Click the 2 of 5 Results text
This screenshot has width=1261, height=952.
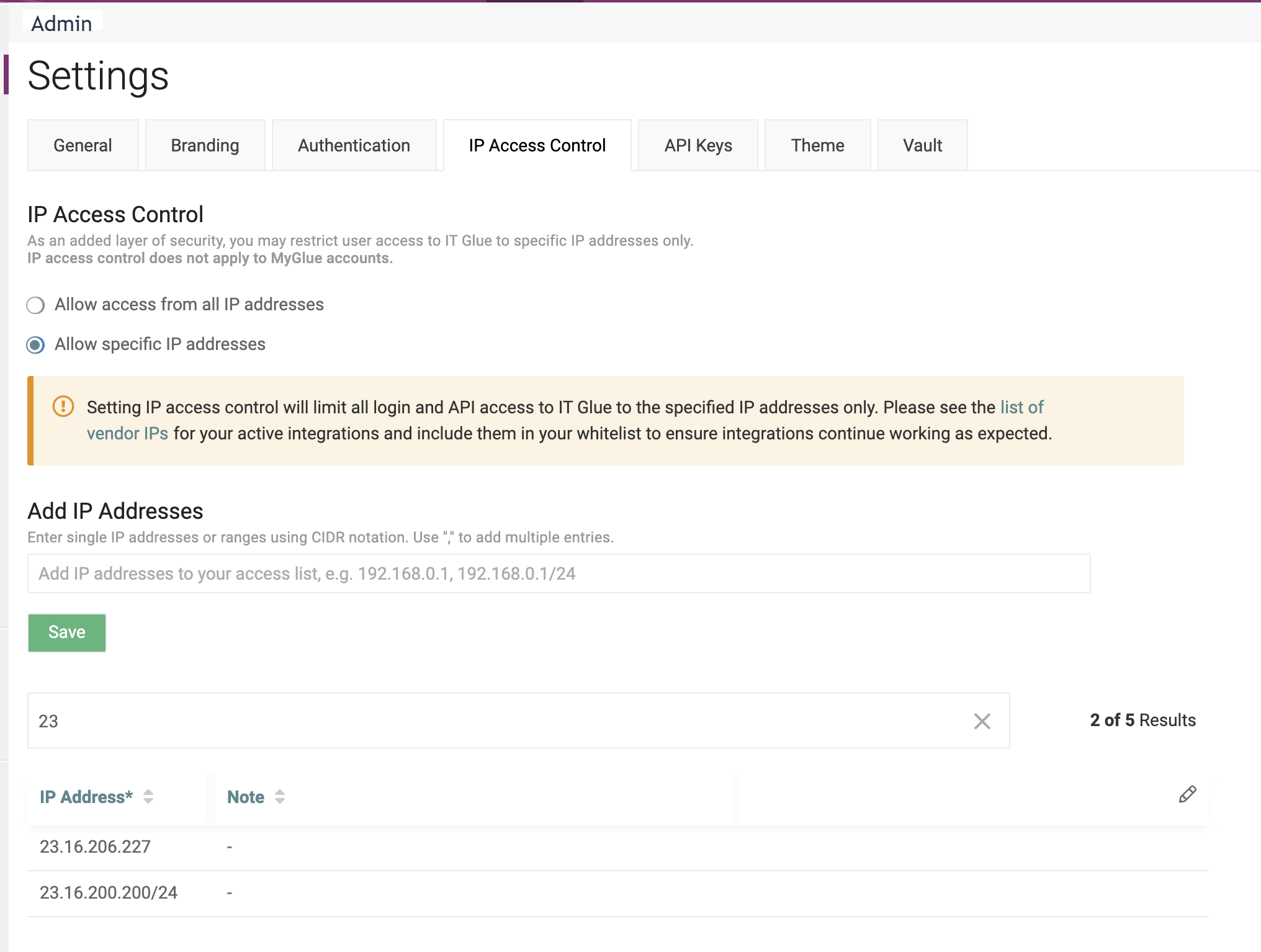point(1142,720)
